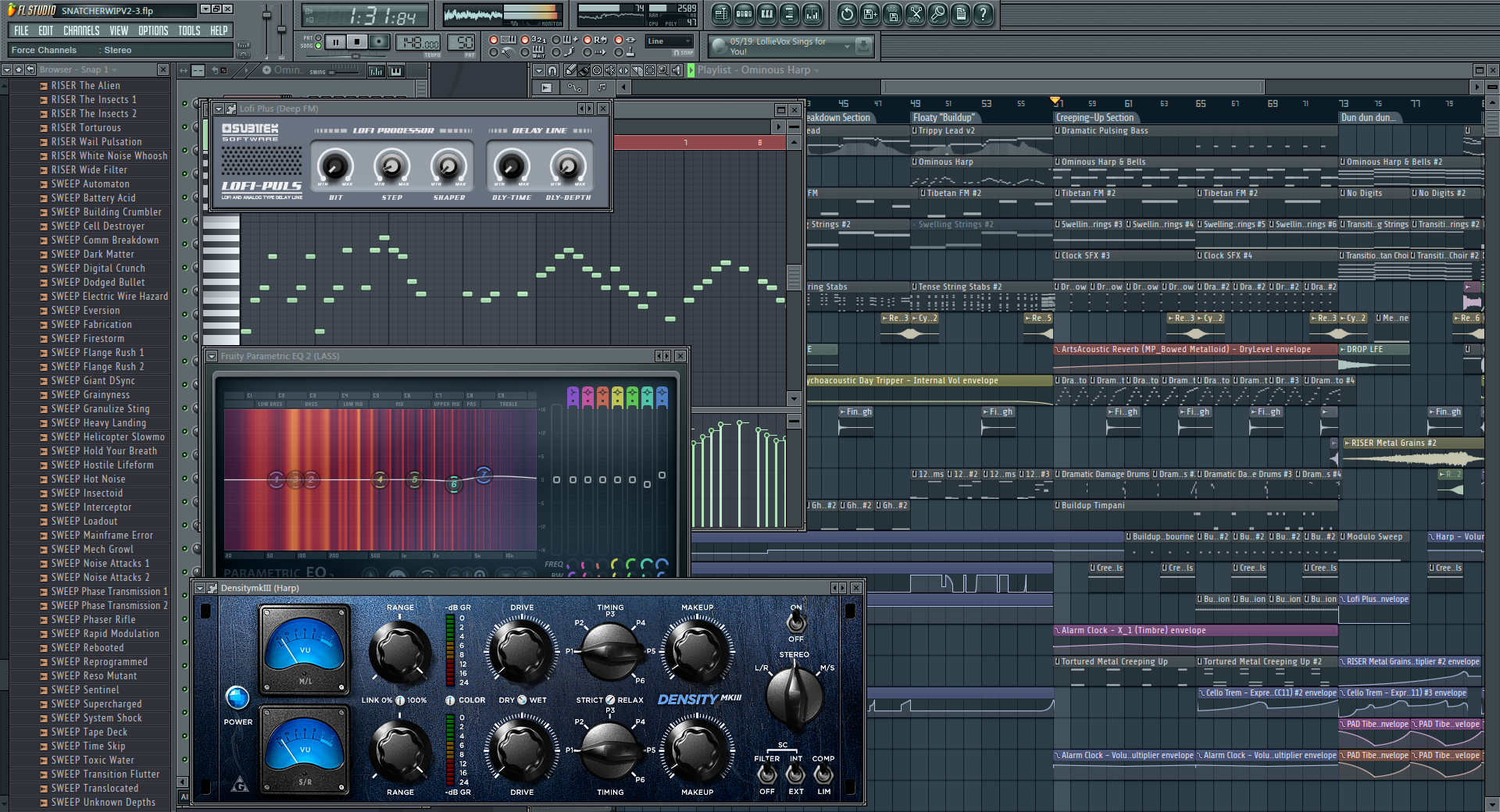Open the TOOLS menu
The height and width of the screenshot is (812, 1500).
pyautogui.click(x=189, y=30)
